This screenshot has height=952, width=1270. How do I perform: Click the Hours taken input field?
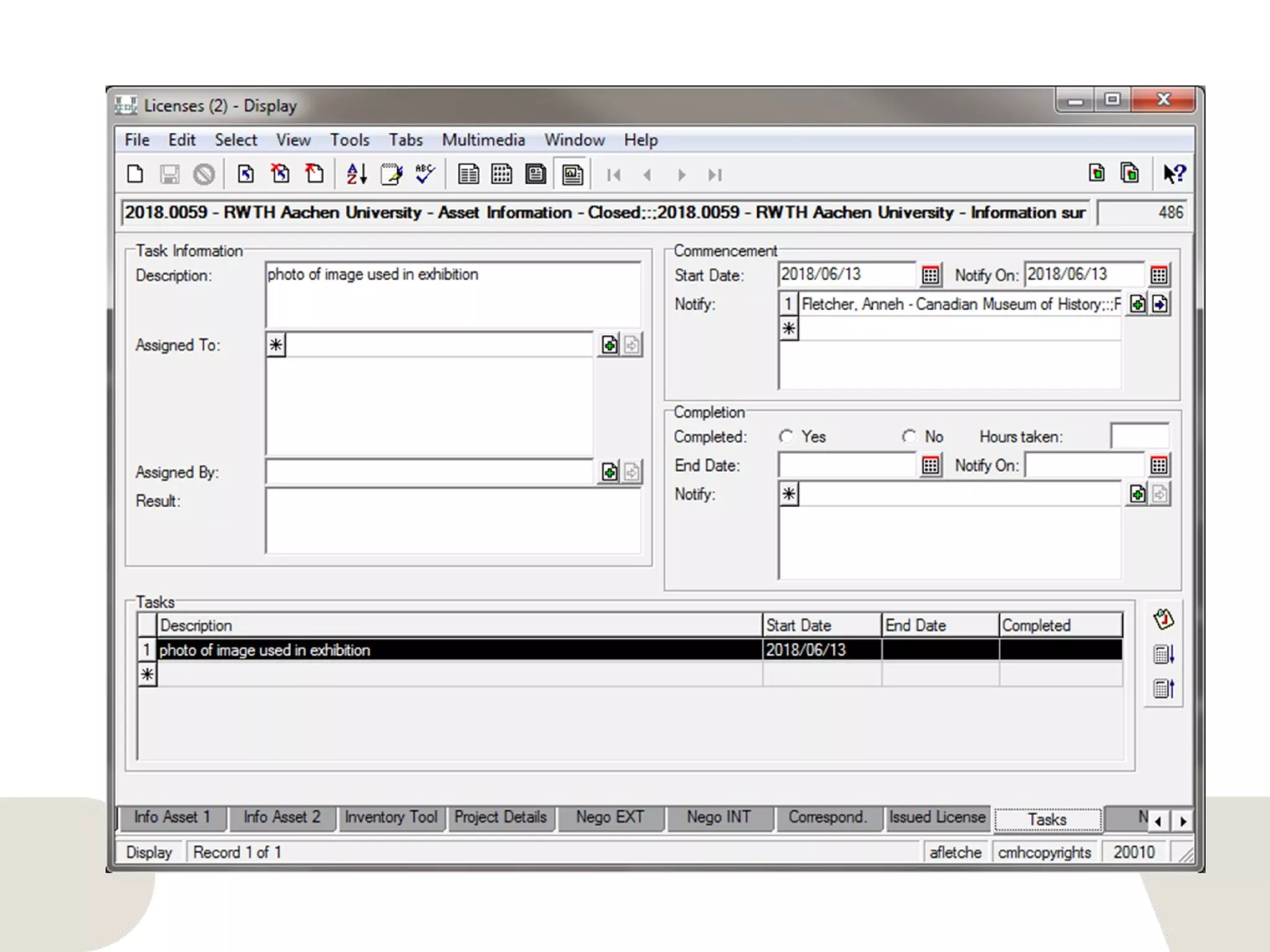[x=1139, y=436]
